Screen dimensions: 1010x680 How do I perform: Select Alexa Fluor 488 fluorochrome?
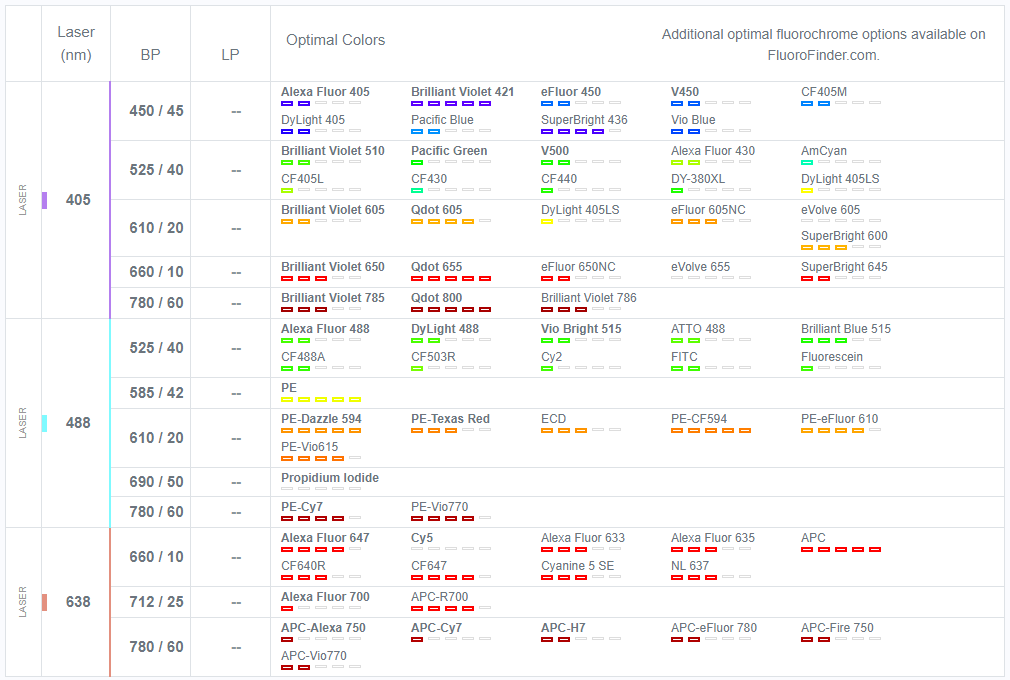click(325, 328)
